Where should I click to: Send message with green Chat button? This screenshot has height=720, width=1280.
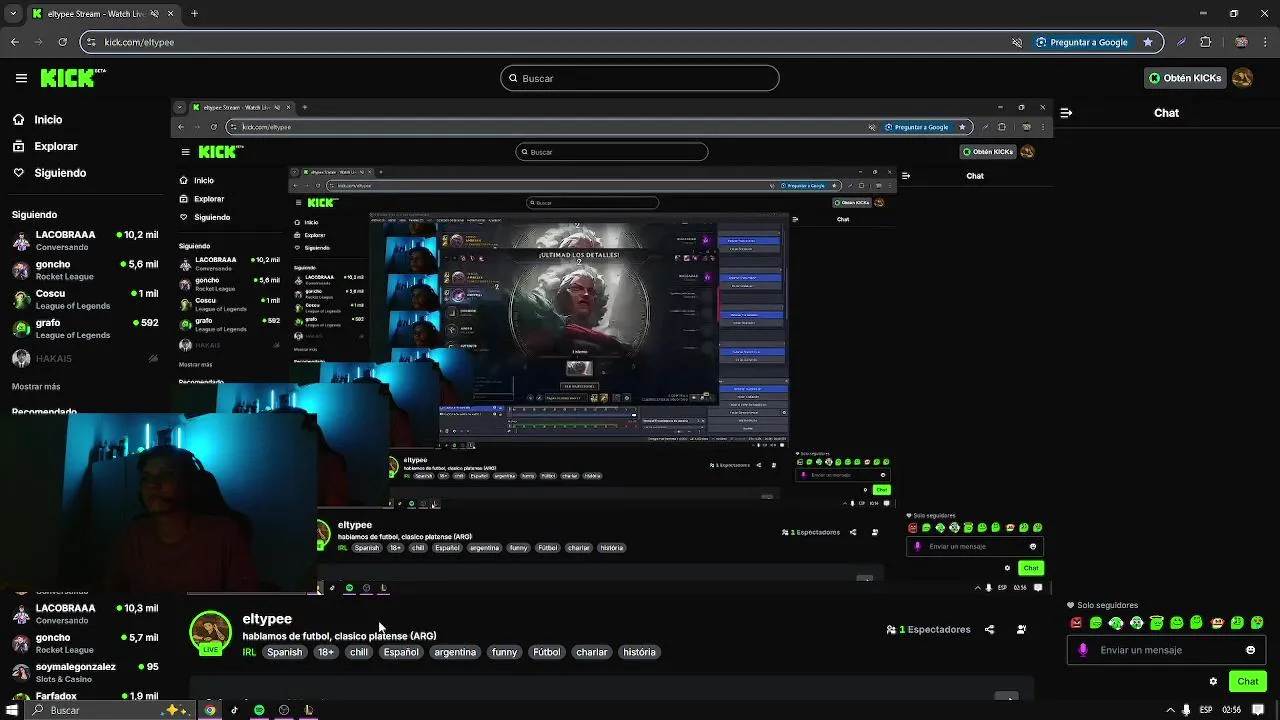tap(1248, 681)
